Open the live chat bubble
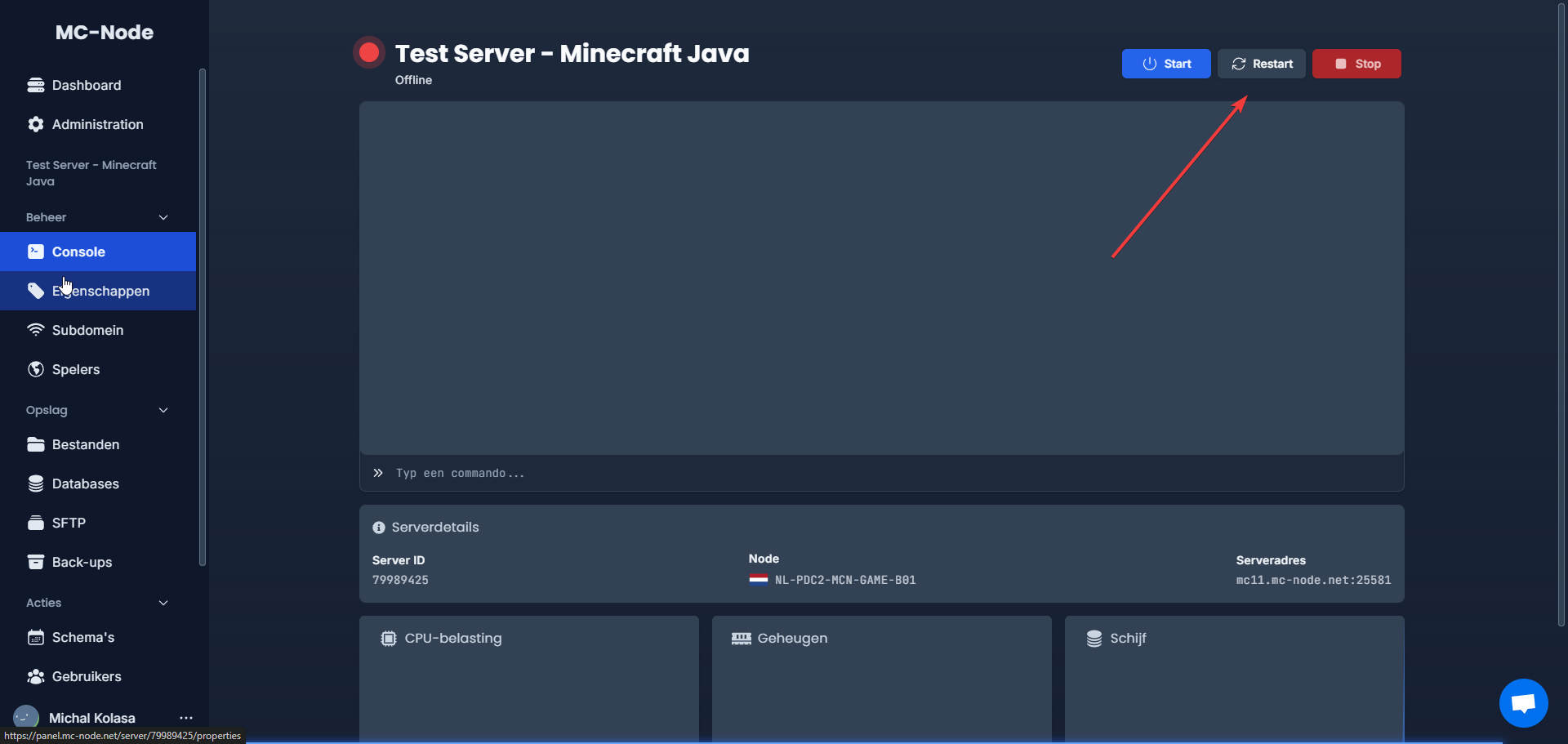Image resolution: width=1568 pixels, height=744 pixels. coord(1524,703)
